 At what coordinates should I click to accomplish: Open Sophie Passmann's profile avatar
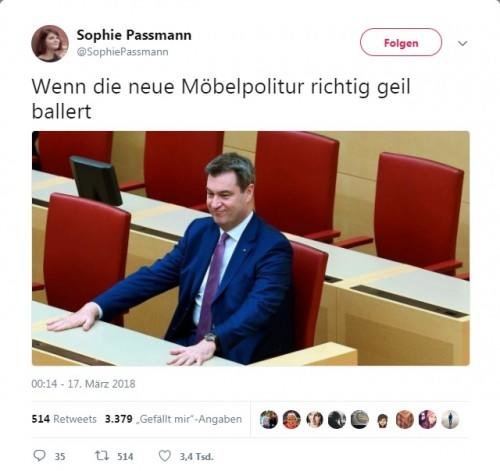pos(50,43)
